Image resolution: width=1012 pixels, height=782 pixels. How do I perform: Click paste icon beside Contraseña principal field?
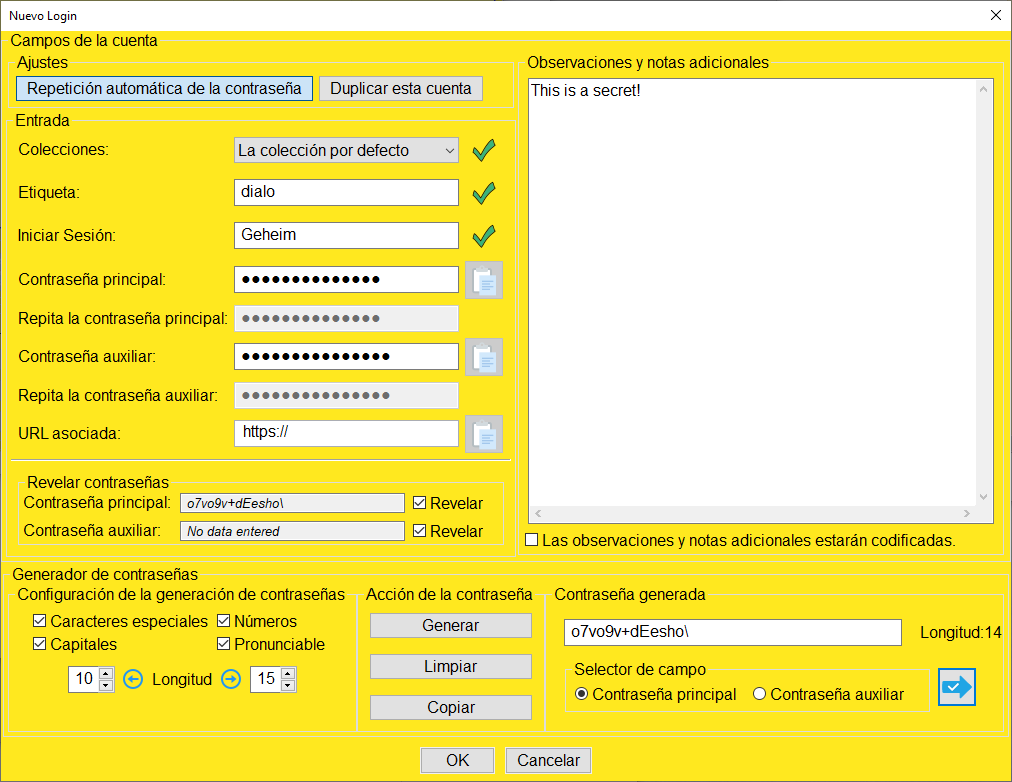pos(484,280)
